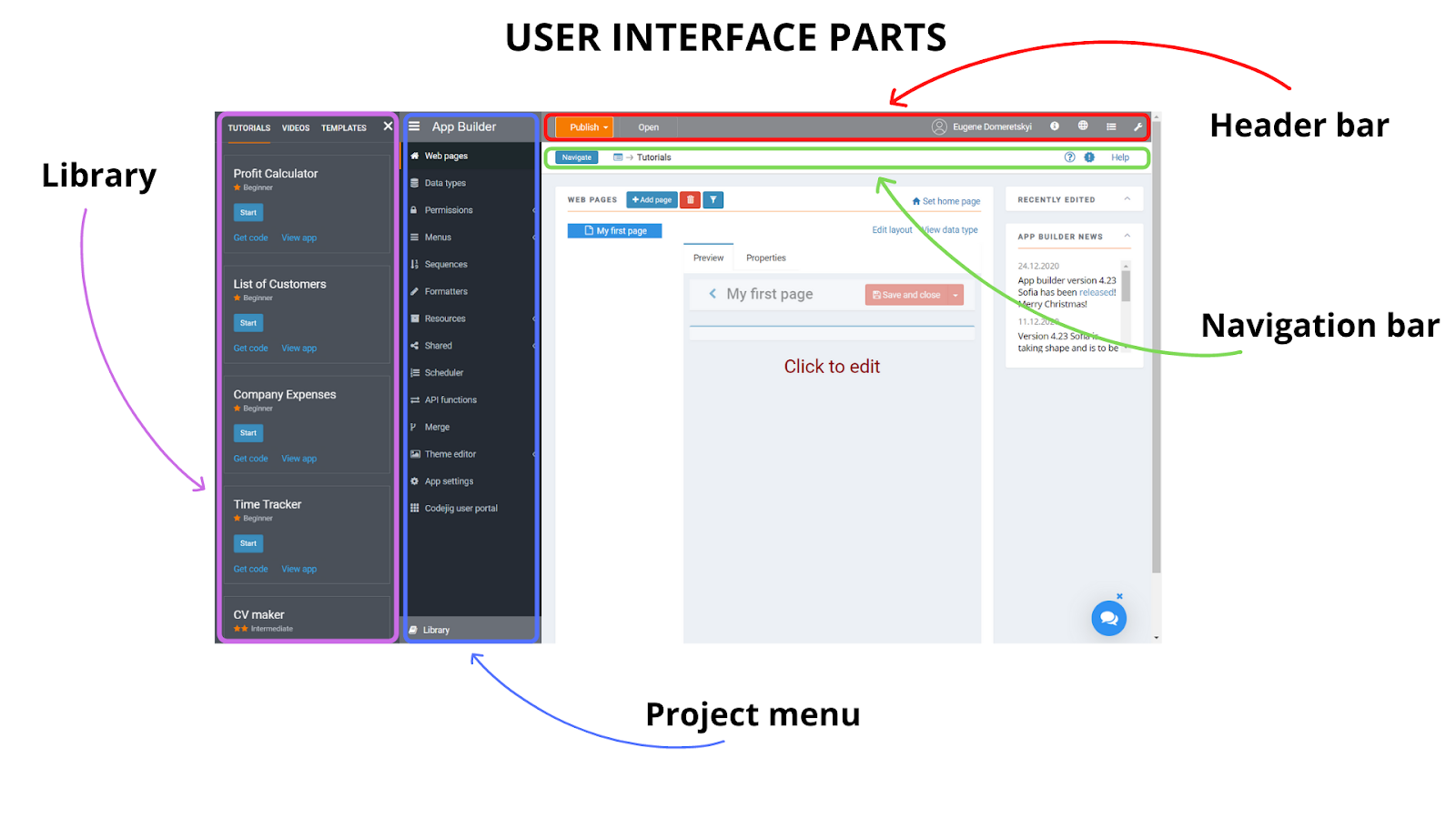Click the Tutorials breadcrumb
This screenshot has width=1456, height=819.
coord(653,157)
